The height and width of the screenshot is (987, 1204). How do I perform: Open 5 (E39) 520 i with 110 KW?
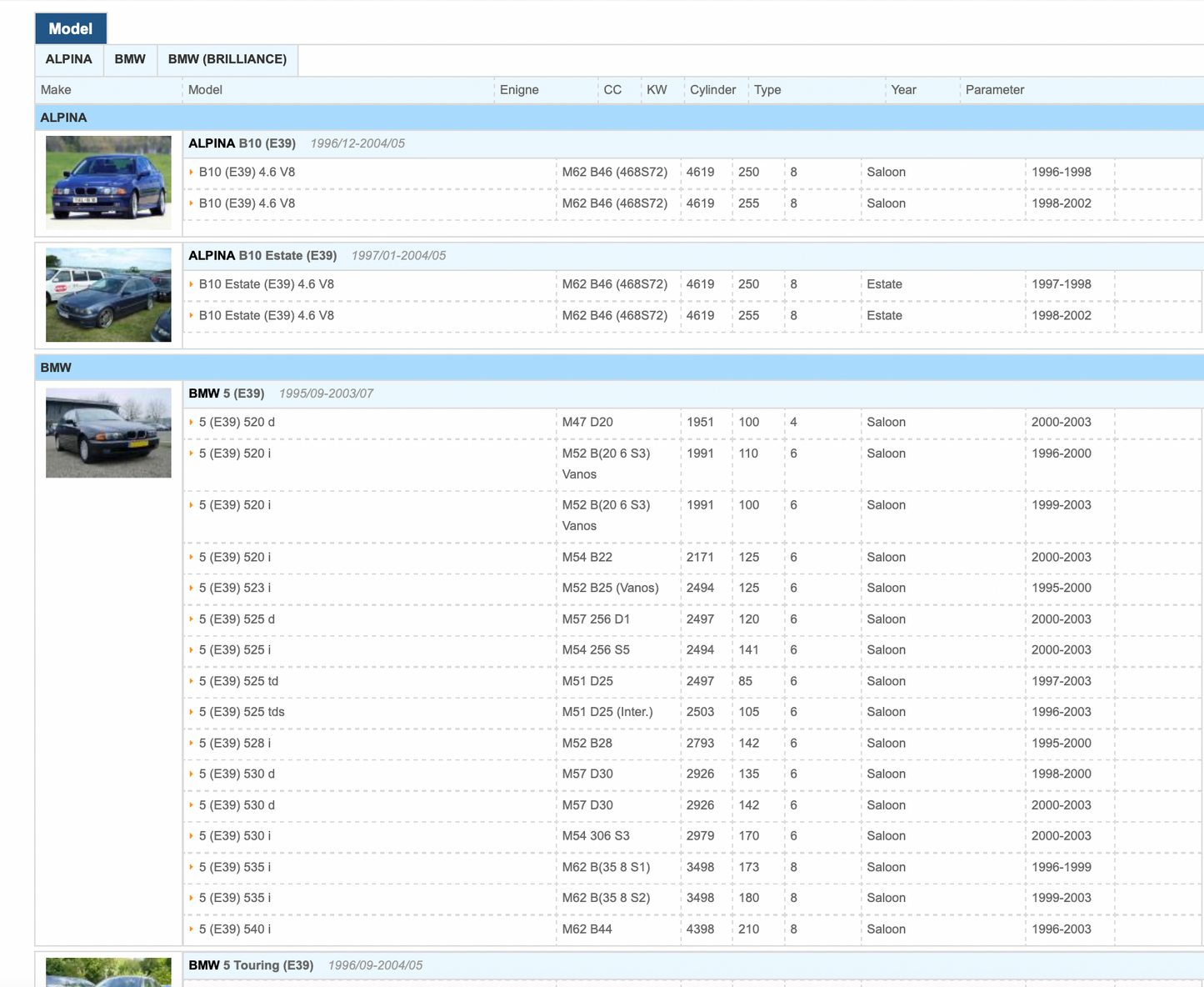click(x=235, y=453)
